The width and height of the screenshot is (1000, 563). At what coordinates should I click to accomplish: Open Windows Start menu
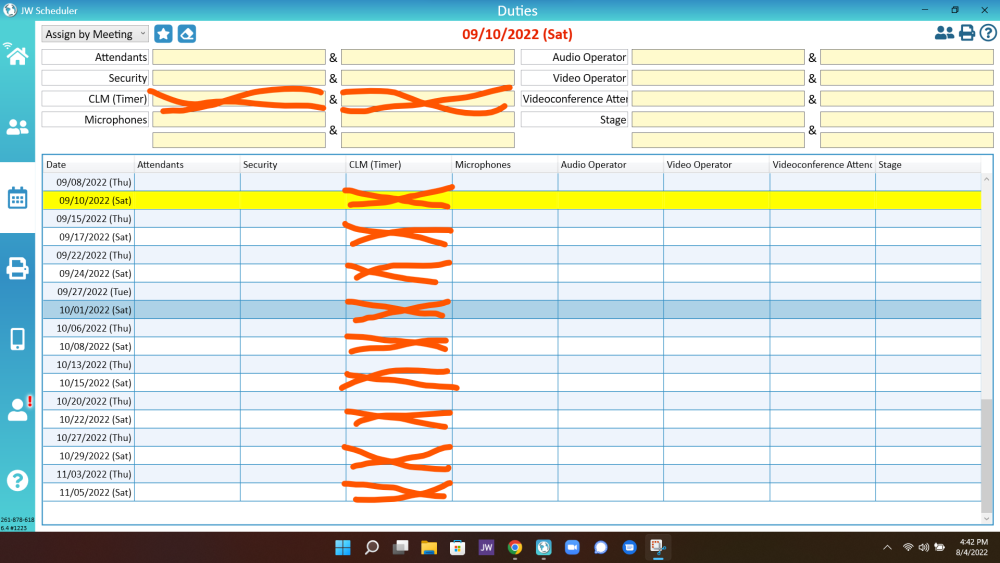343,547
